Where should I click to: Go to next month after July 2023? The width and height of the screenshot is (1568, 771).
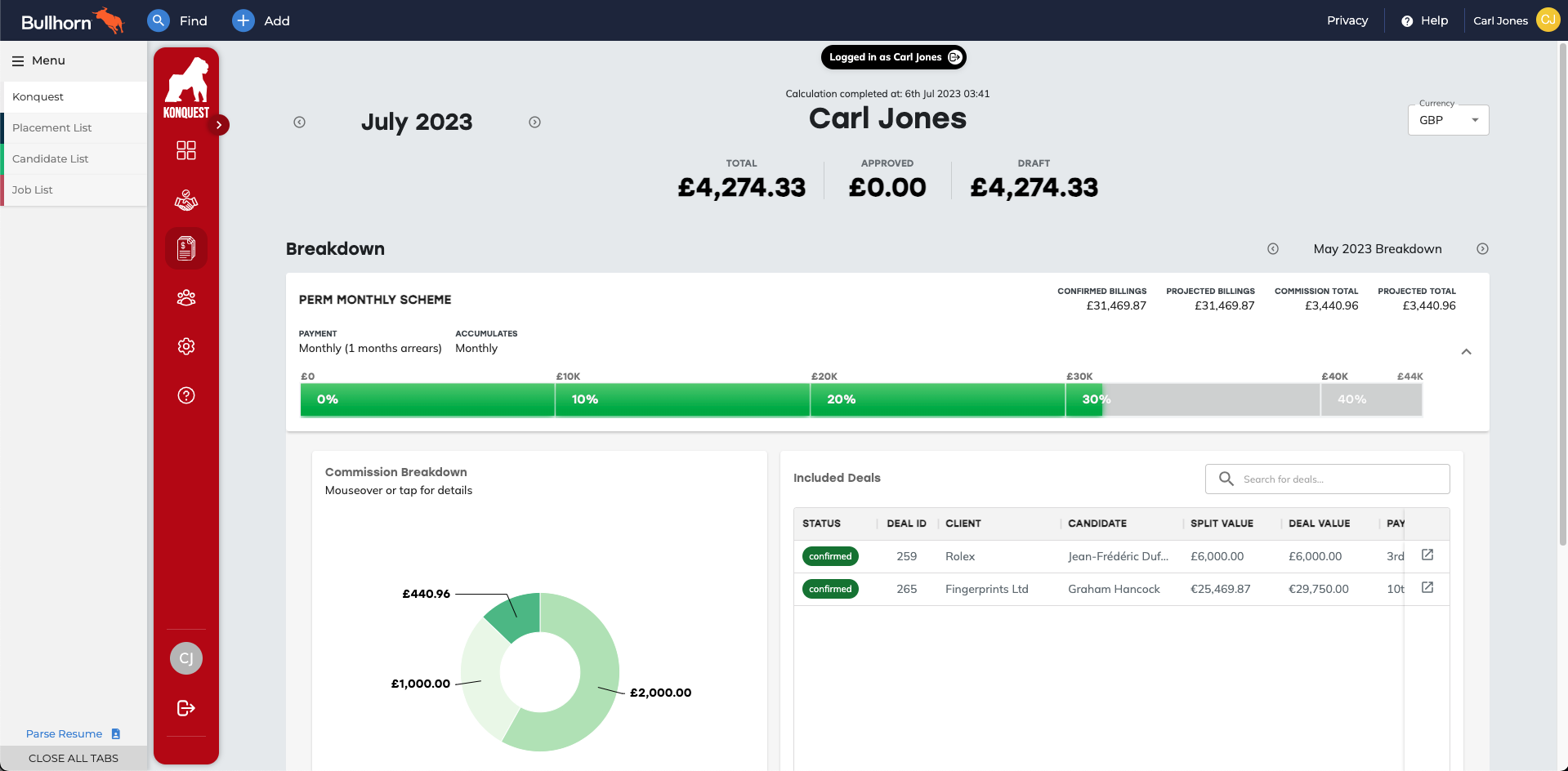[534, 122]
